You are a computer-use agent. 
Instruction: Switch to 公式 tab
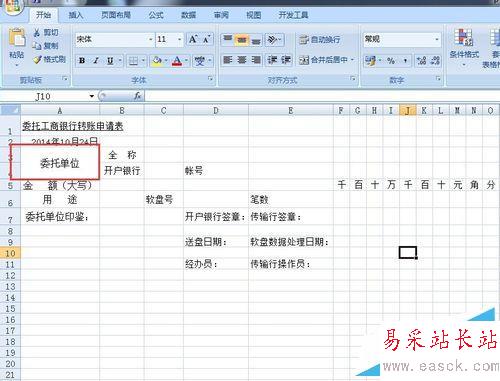[156, 15]
